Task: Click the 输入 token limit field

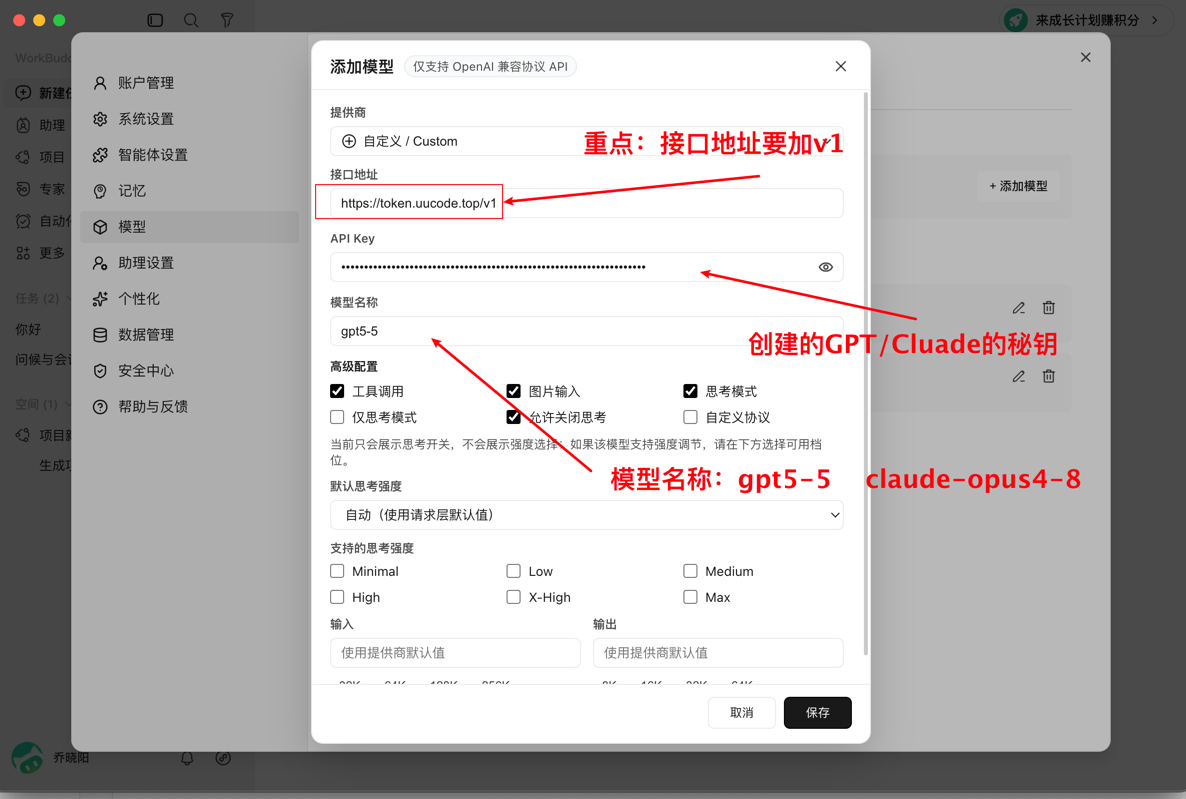Action: 455,653
